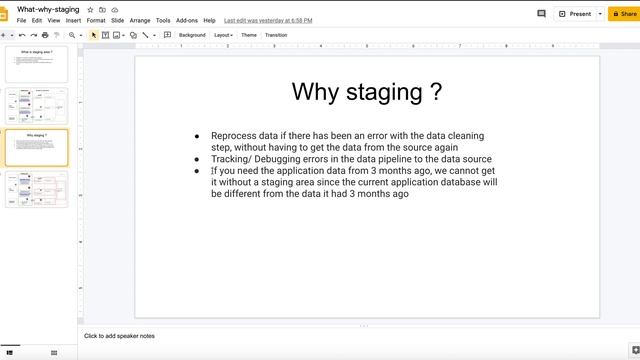
Task: Click the What-why-staging title field
Action: click(48, 9)
